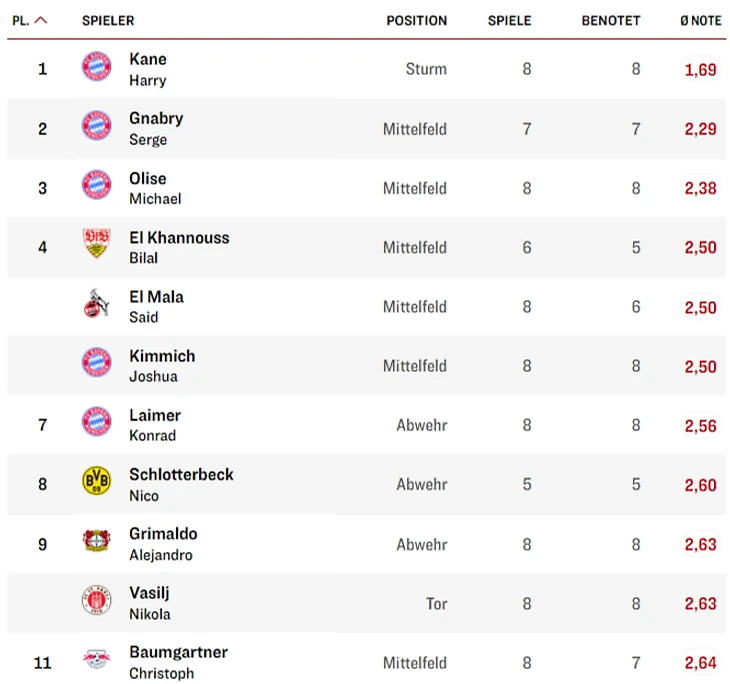Open Nico Schlotterbeck's player profile link

coord(181,475)
